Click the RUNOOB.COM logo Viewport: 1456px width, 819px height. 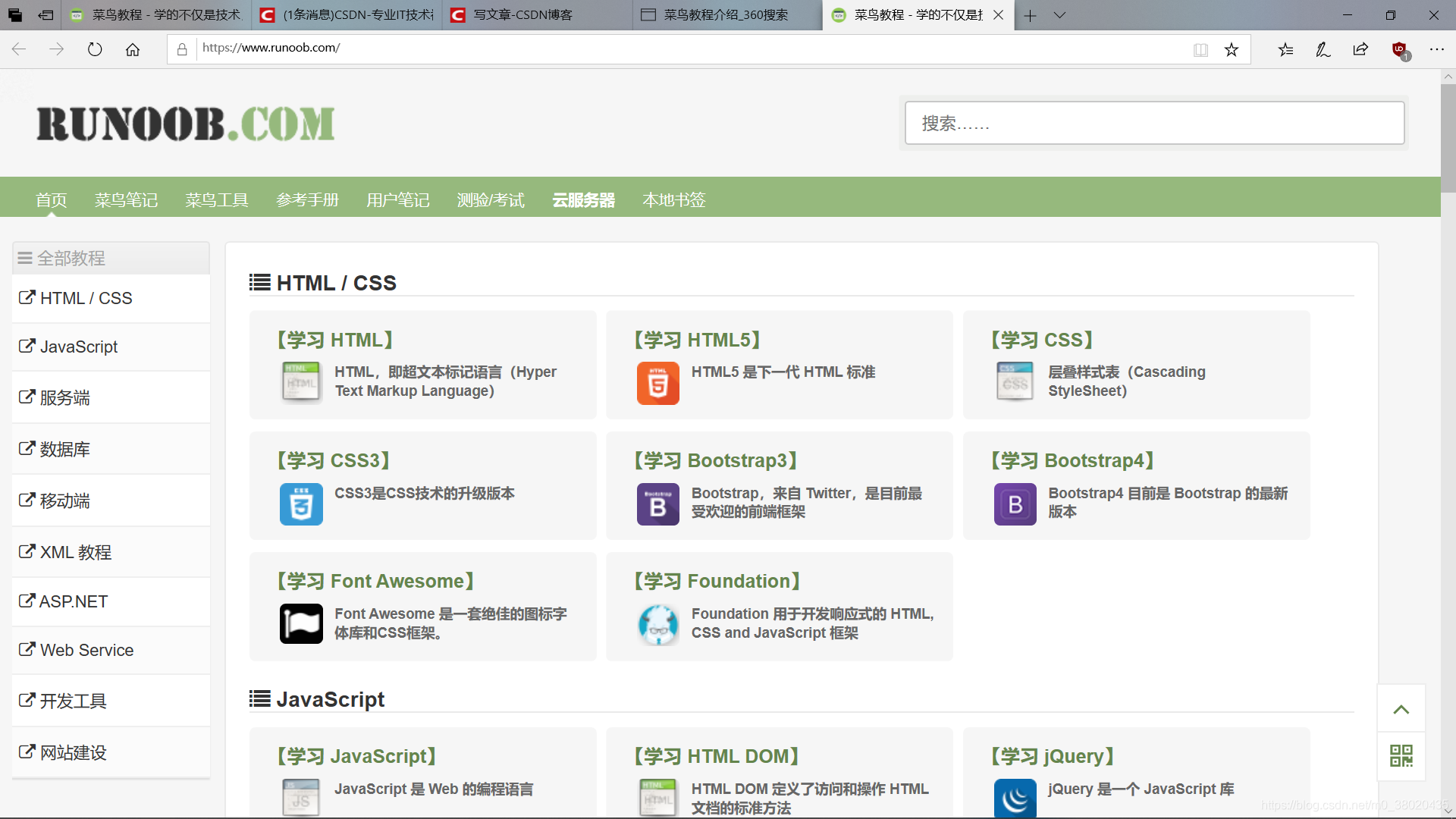tap(184, 123)
